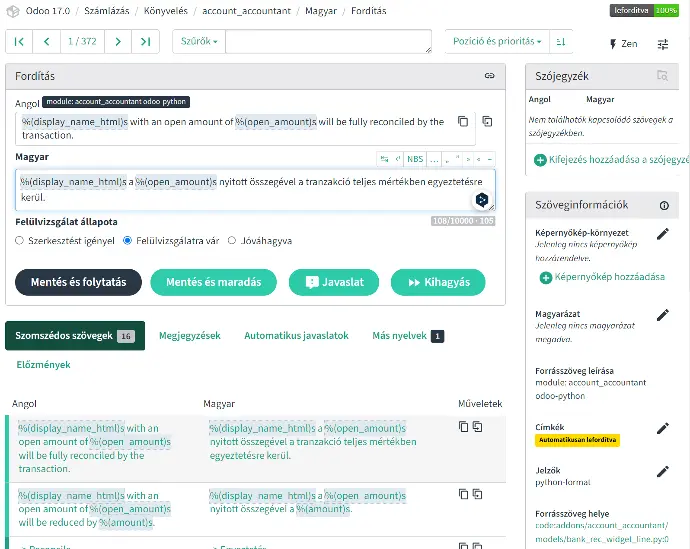Open info icon in Szöveginformációk header

[664, 205]
